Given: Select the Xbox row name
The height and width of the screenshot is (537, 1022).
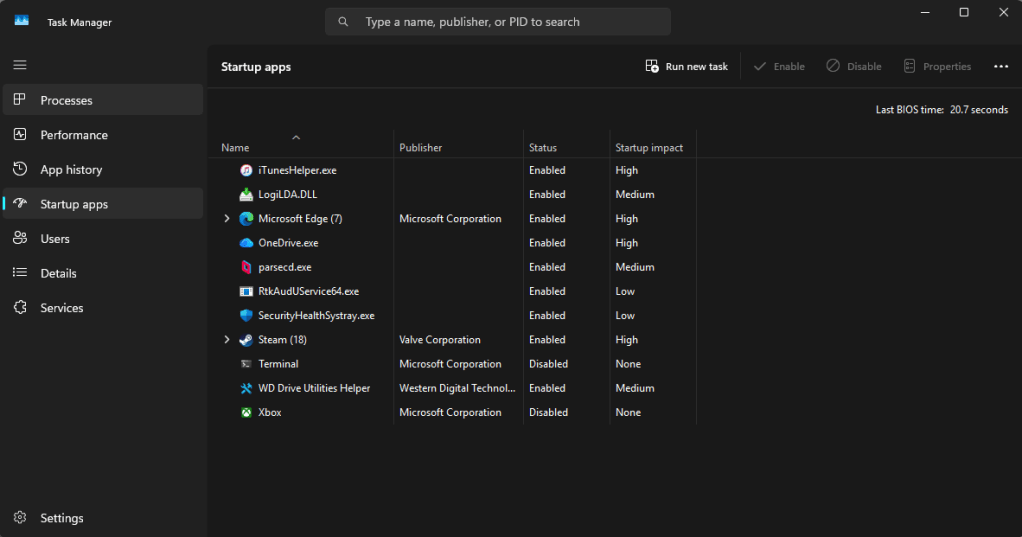Looking at the screenshot, I should tap(270, 412).
